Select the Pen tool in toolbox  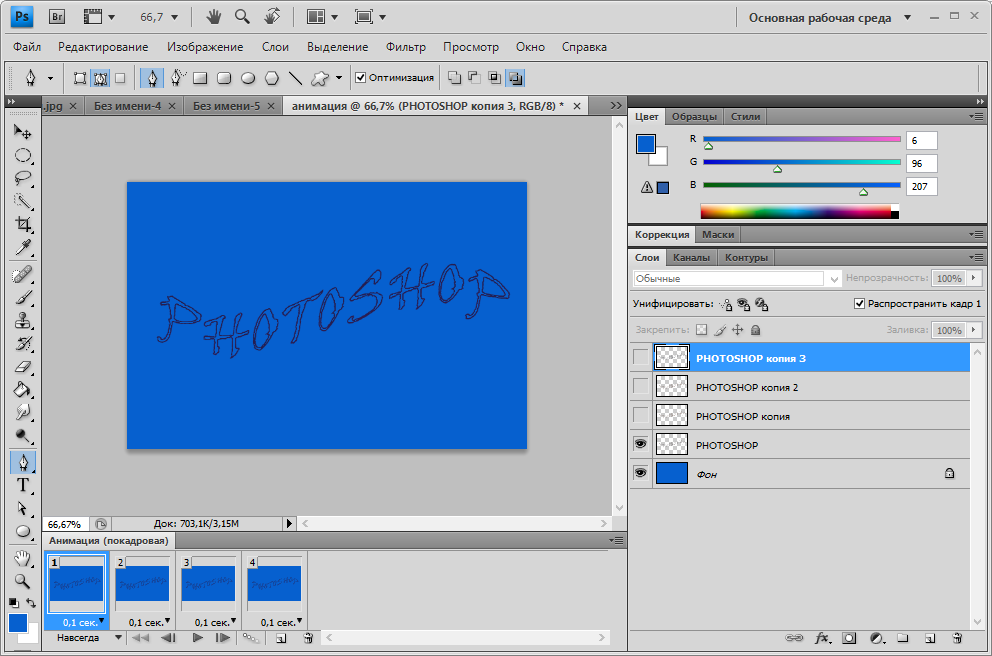(23, 462)
